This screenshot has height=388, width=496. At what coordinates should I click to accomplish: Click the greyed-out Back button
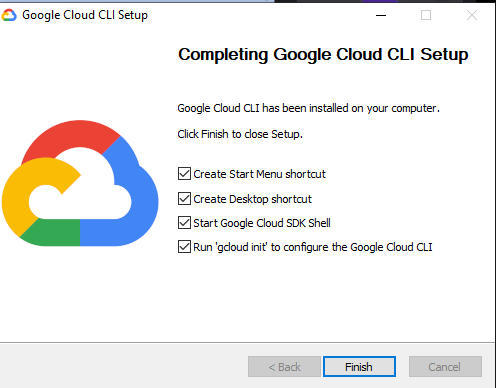click(x=284, y=367)
